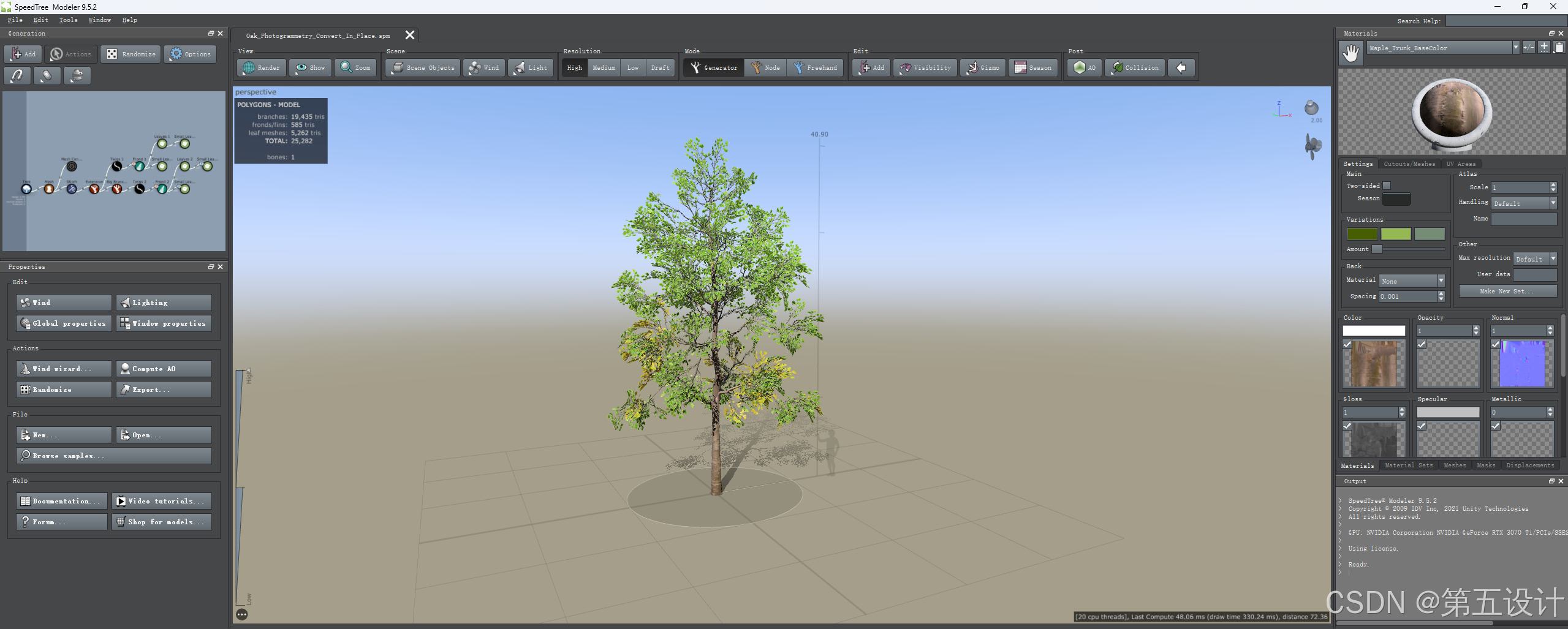The width and height of the screenshot is (1568, 629).
Task: Open the Maple_Trunk_BaseColor material dropdown
Action: coord(1444,48)
